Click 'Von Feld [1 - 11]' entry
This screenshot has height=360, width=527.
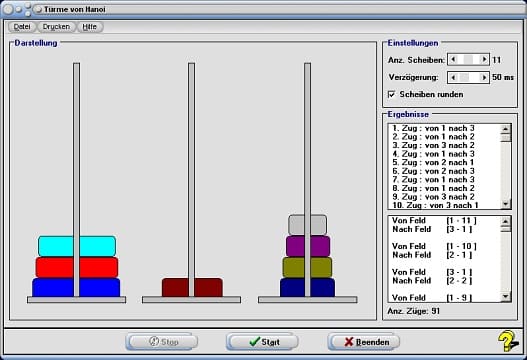pos(434,221)
